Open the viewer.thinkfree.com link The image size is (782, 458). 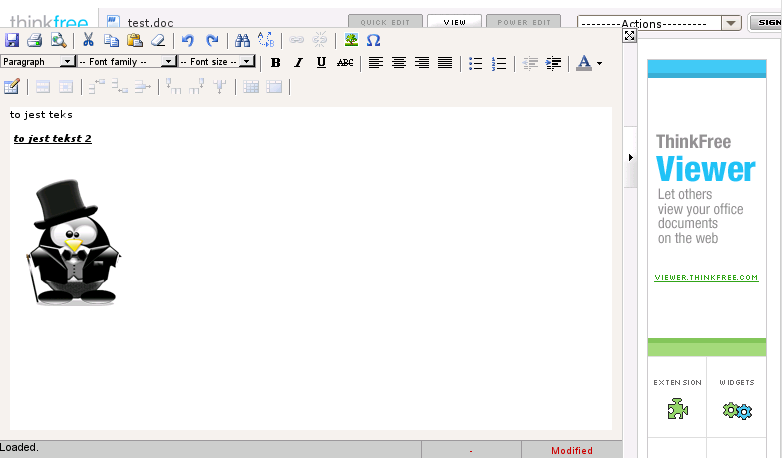pos(706,277)
